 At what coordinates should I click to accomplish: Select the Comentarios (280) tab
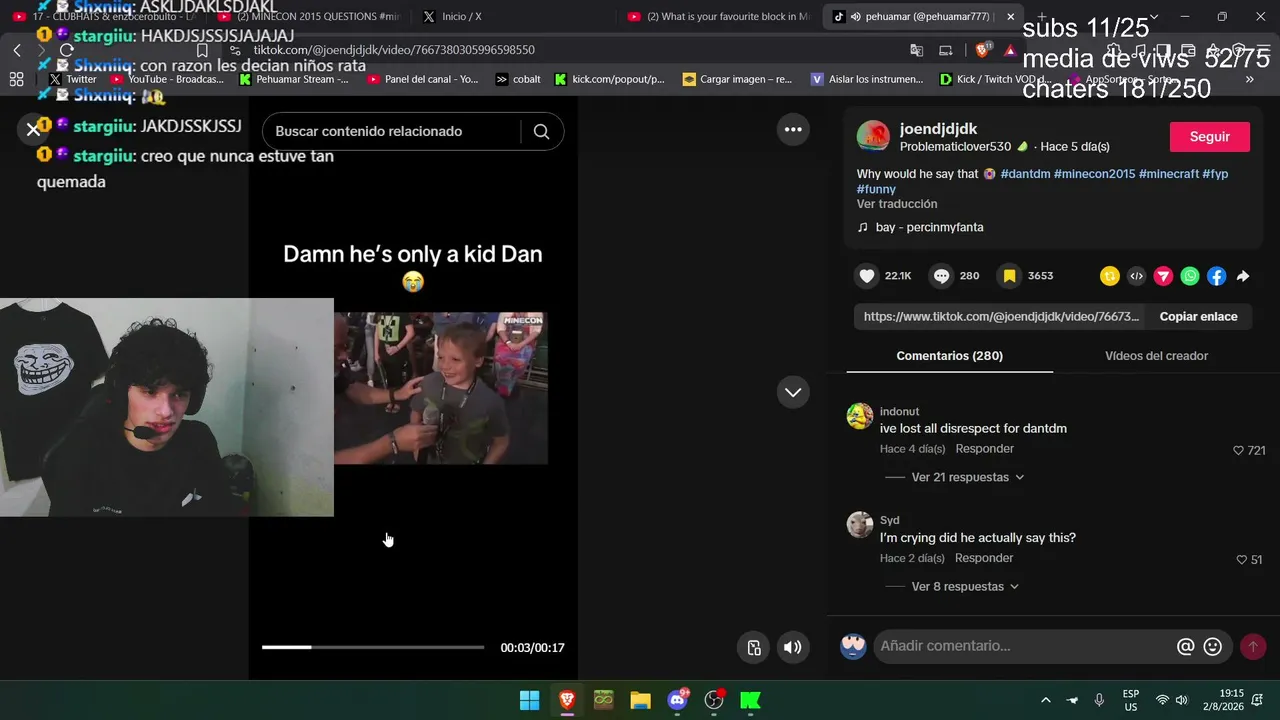tap(950, 356)
